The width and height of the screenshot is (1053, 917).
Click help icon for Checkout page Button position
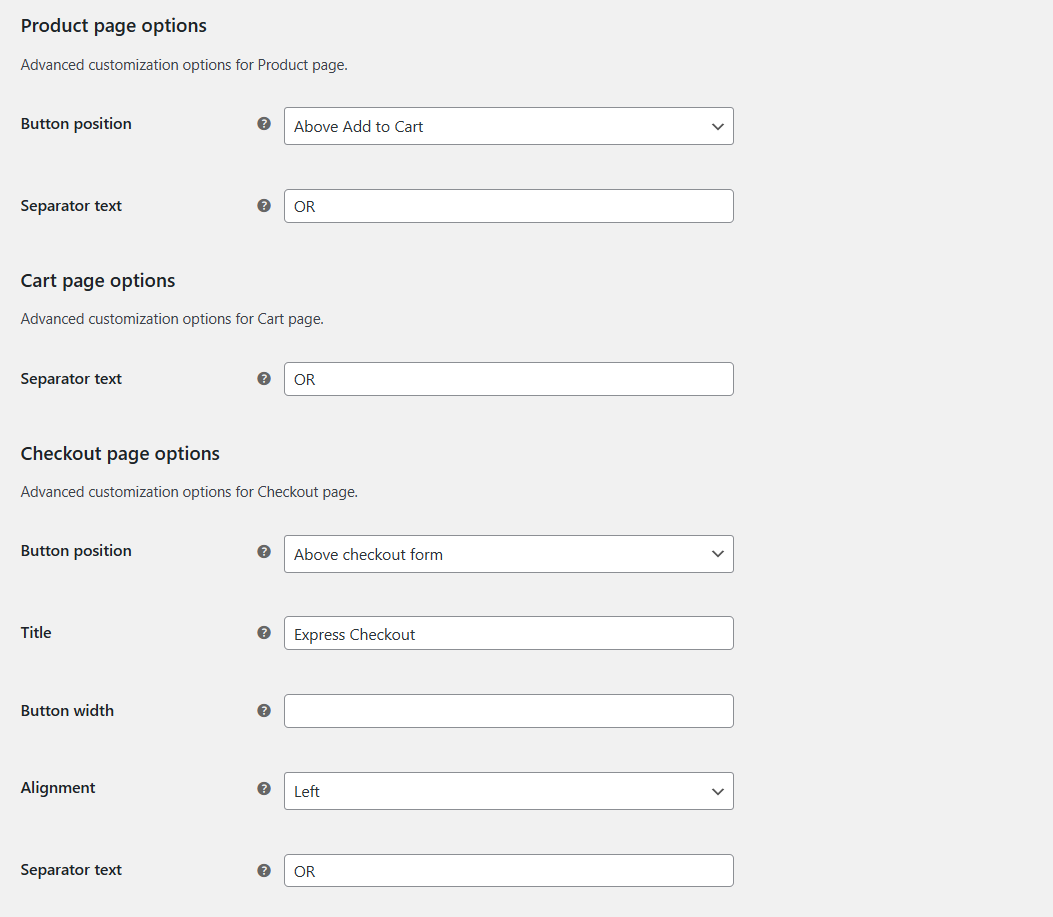264,552
